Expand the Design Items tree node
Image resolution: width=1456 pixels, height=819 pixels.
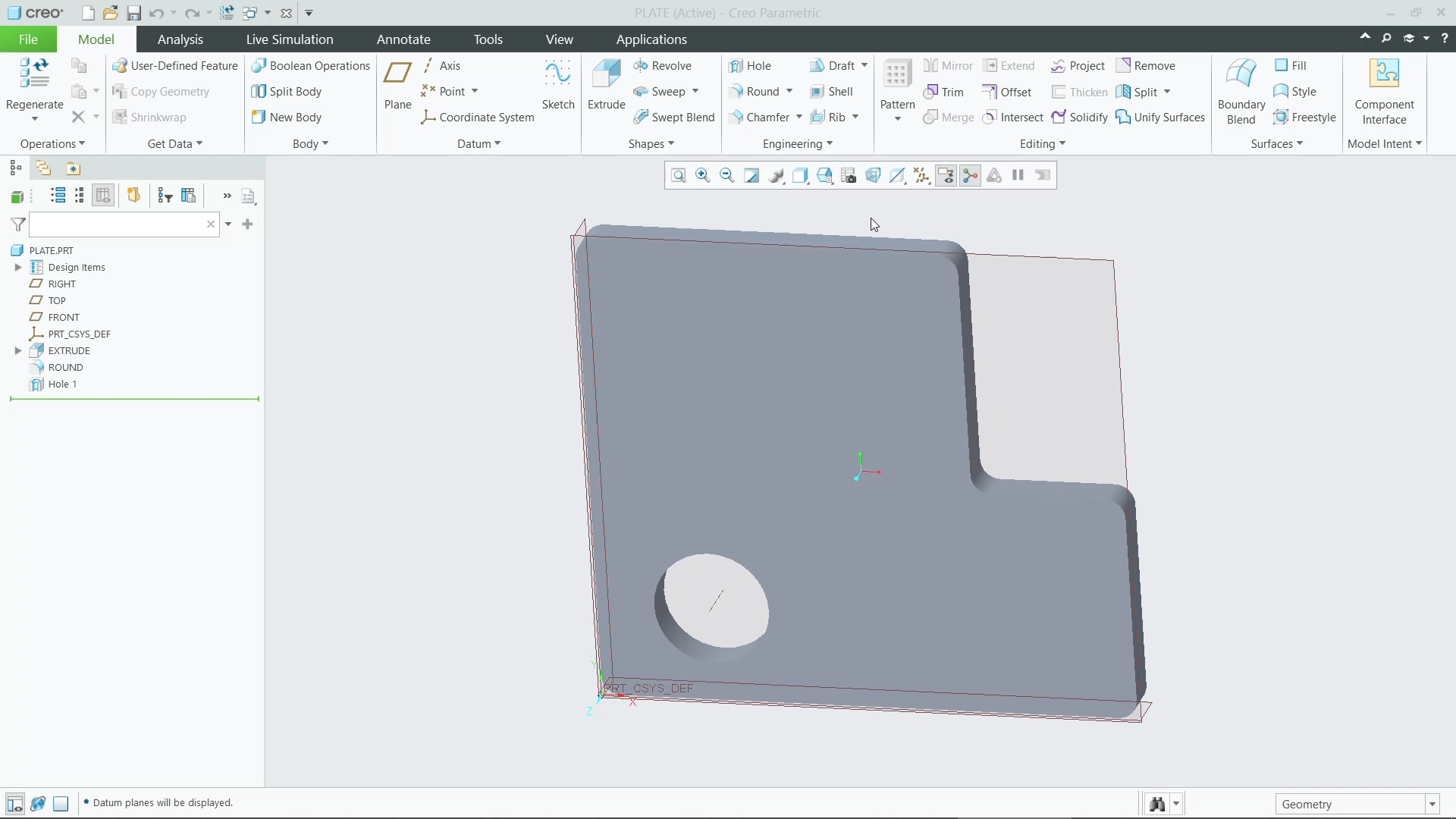tap(17, 267)
